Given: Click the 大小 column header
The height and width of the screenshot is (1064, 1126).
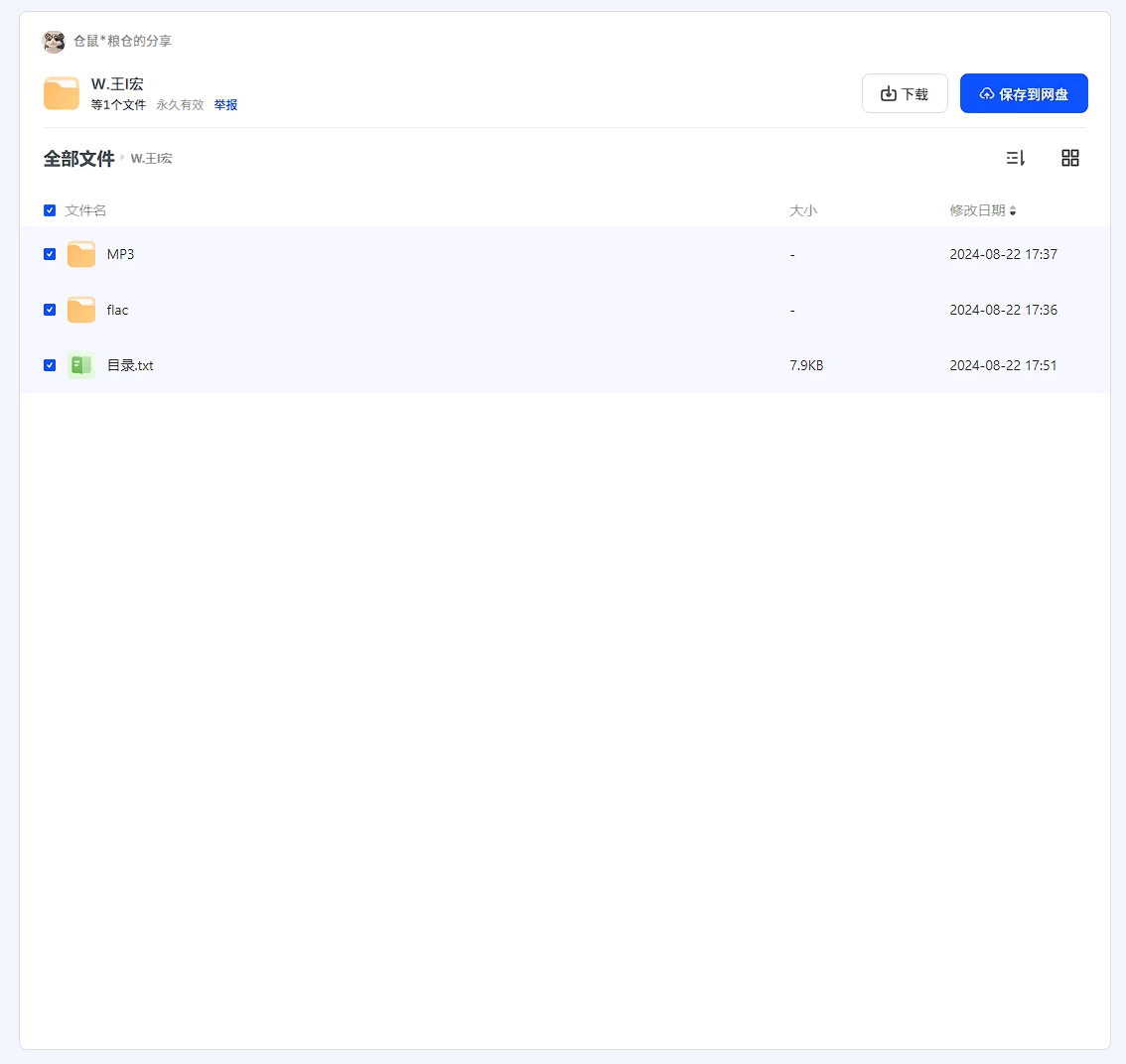Looking at the screenshot, I should pyautogui.click(x=803, y=210).
